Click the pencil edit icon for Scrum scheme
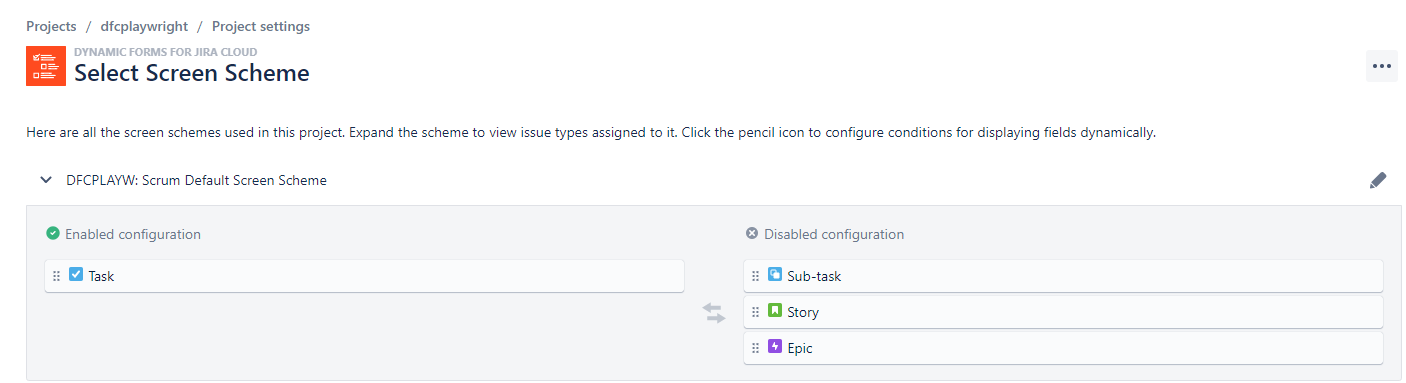 point(1378,181)
